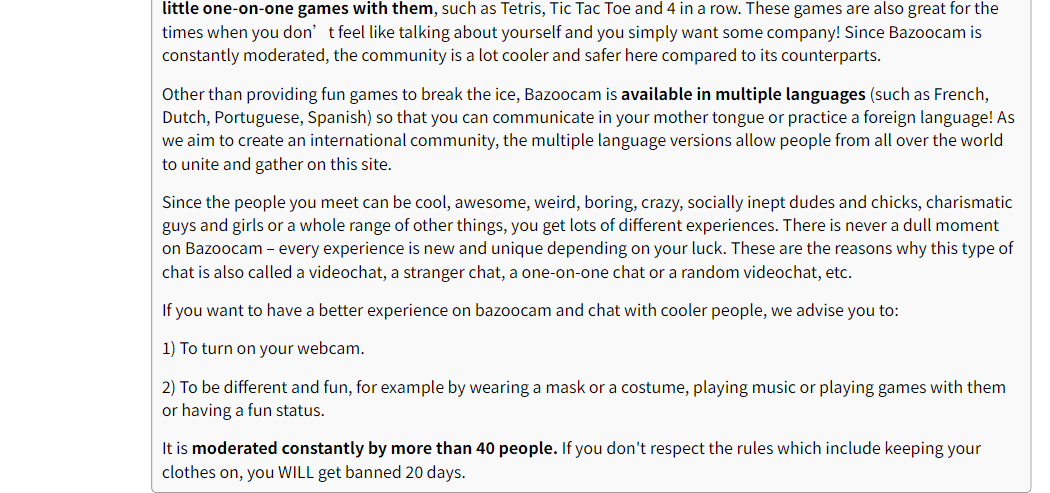Click the bold "moderated constantly by more than 40 people" text
This screenshot has width=1050, height=493.
[375, 448]
